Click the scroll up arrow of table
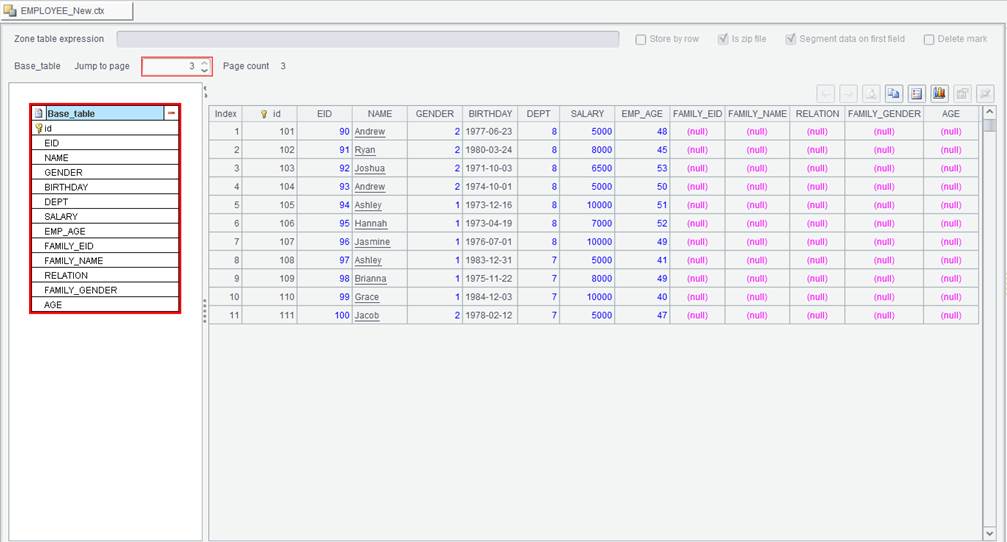Image resolution: width=1007 pixels, height=542 pixels. [x=990, y=112]
